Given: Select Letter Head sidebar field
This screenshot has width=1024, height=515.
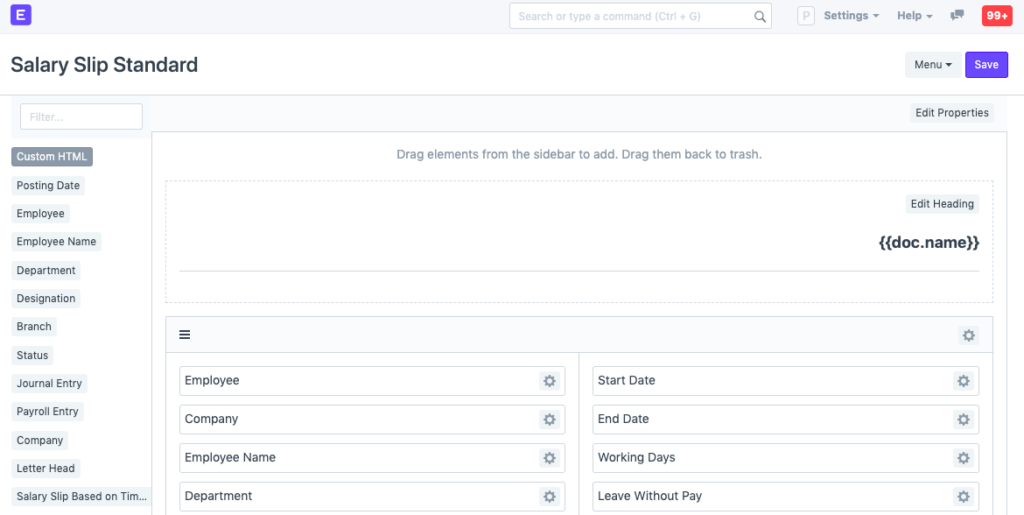Looking at the screenshot, I should point(46,468).
